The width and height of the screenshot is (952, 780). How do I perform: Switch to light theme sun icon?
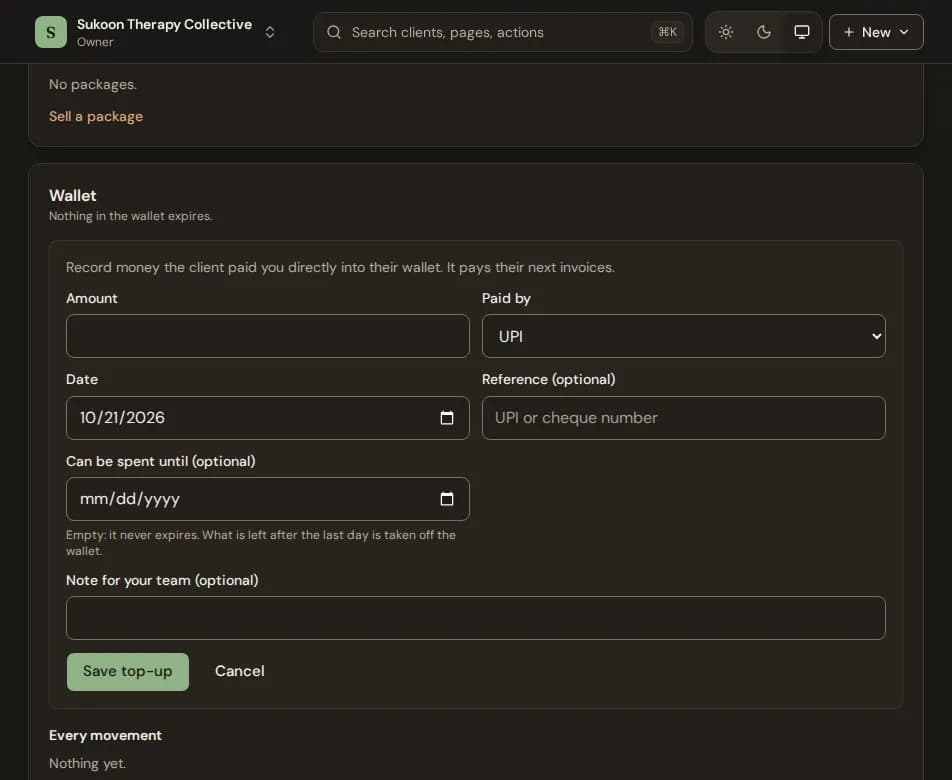726,32
